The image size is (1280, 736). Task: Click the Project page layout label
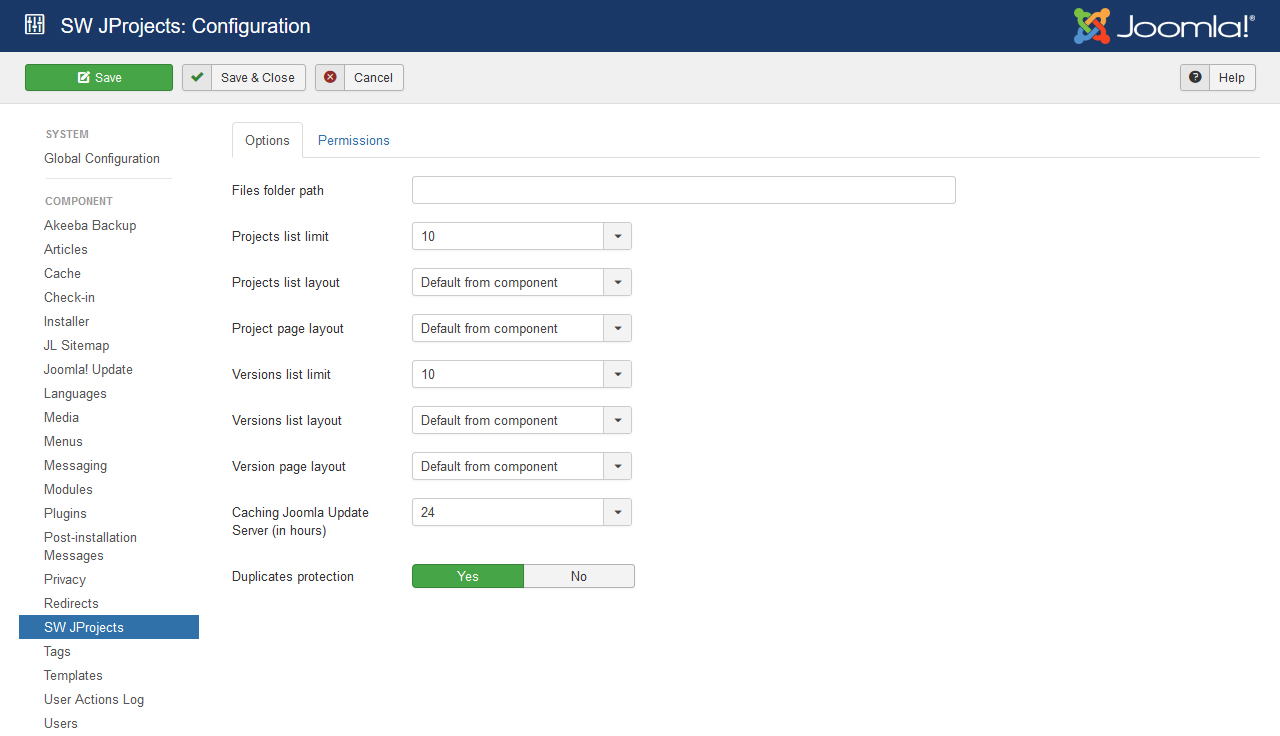click(288, 328)
